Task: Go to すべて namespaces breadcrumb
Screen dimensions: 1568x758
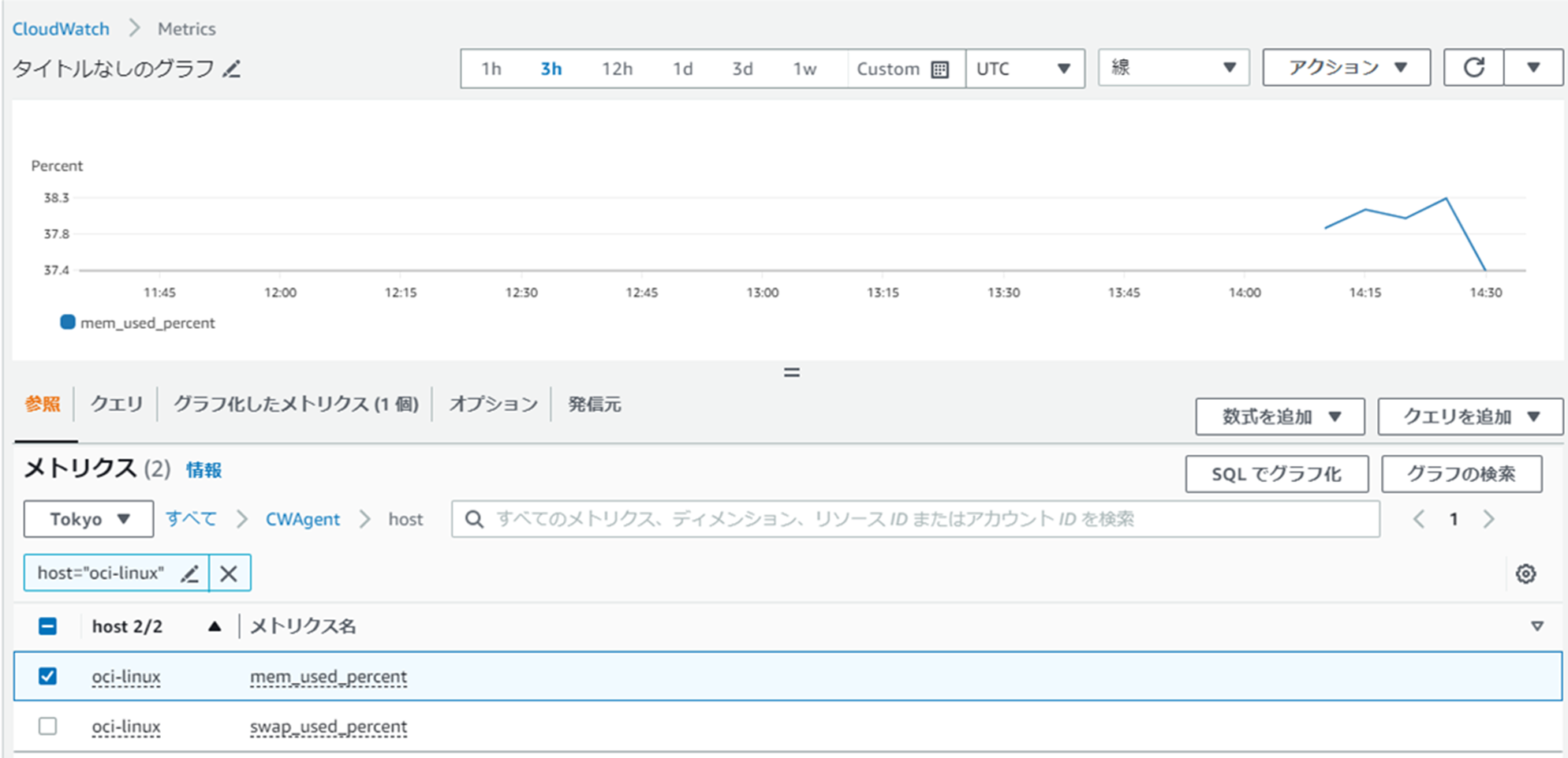Action: click(191, 519)
